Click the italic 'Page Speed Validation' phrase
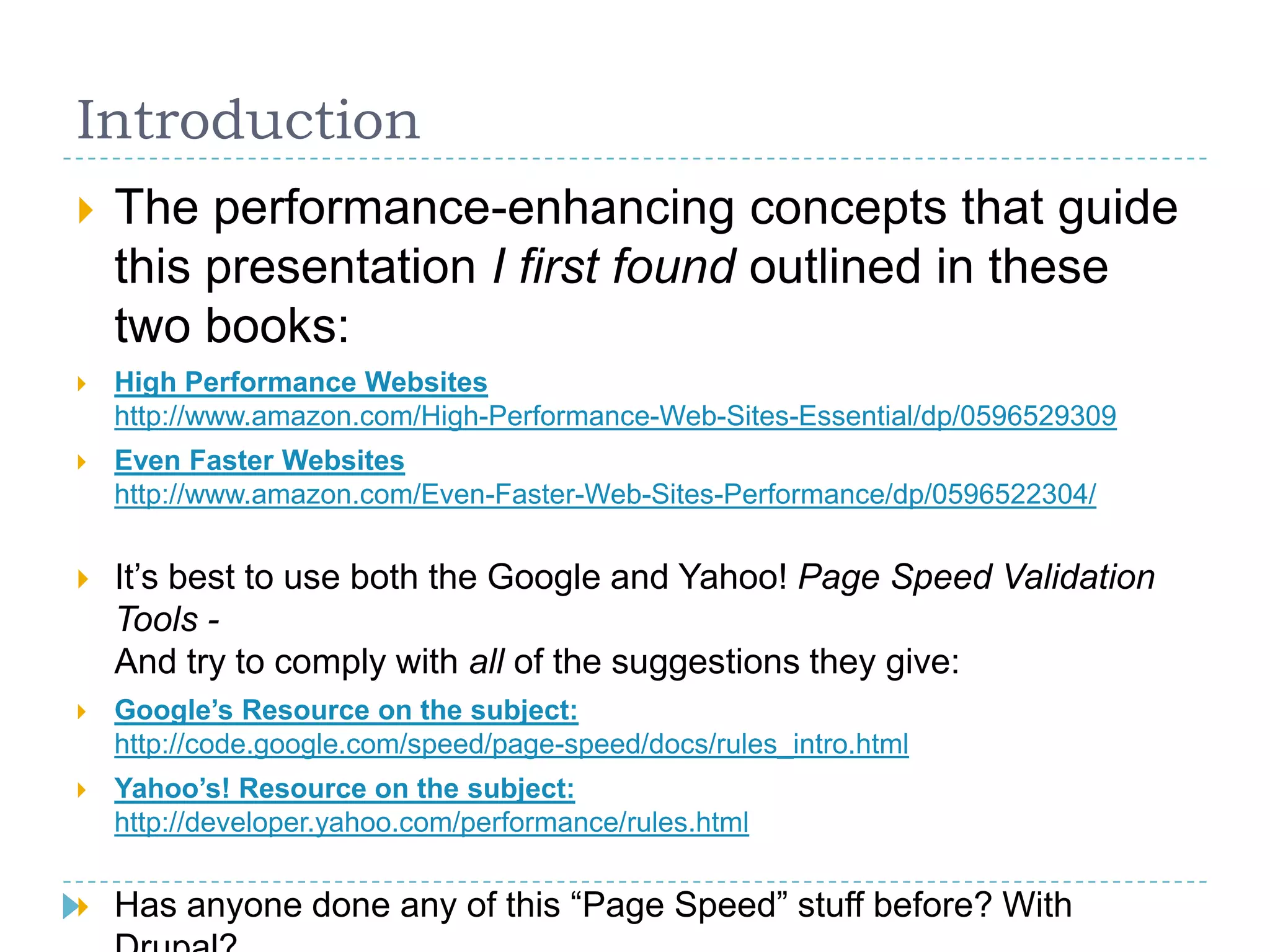The height and width of the screenshot is (952, 1270). pyautogui.click(x=976, y=577)
